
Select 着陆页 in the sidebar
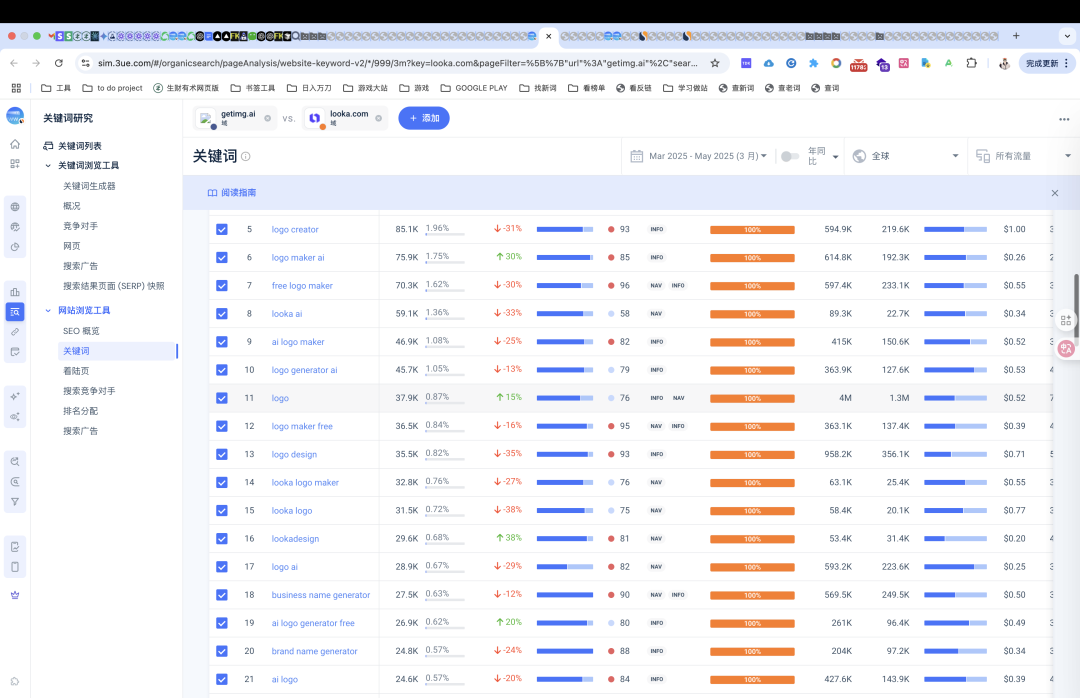pos(76,371)
